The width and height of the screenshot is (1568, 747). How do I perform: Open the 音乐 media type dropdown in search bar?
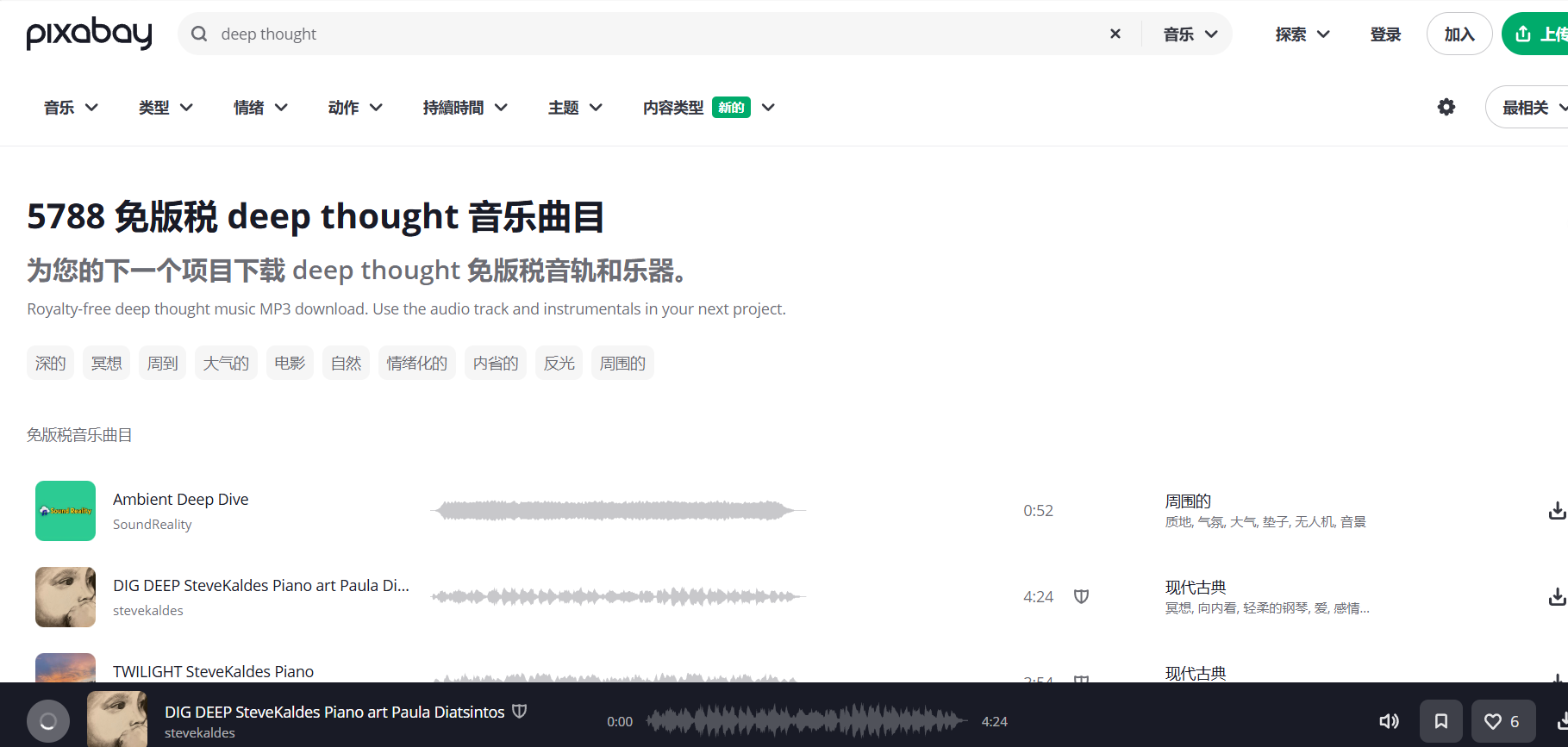click(x=1190, y=34)
